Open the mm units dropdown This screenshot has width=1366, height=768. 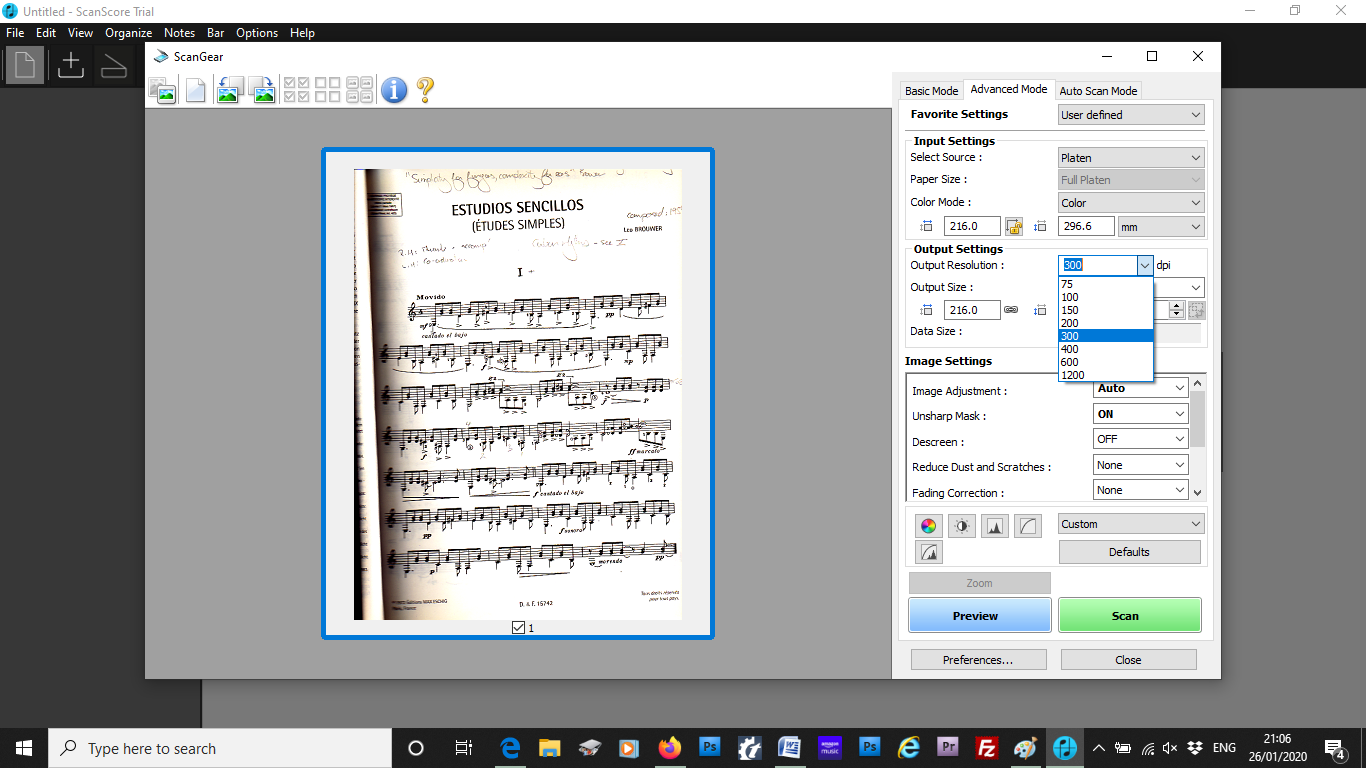point(1161,227)
